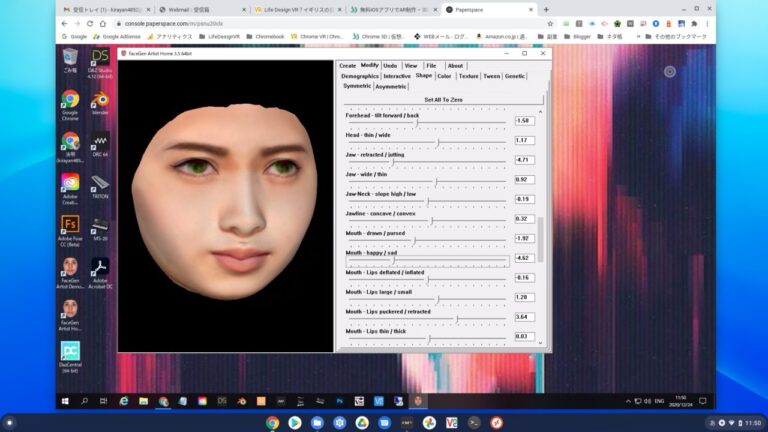This screenshot has width=768, height=432.
Task: Open File Explorer from the Windows taskbar
Action: [144, 401]
